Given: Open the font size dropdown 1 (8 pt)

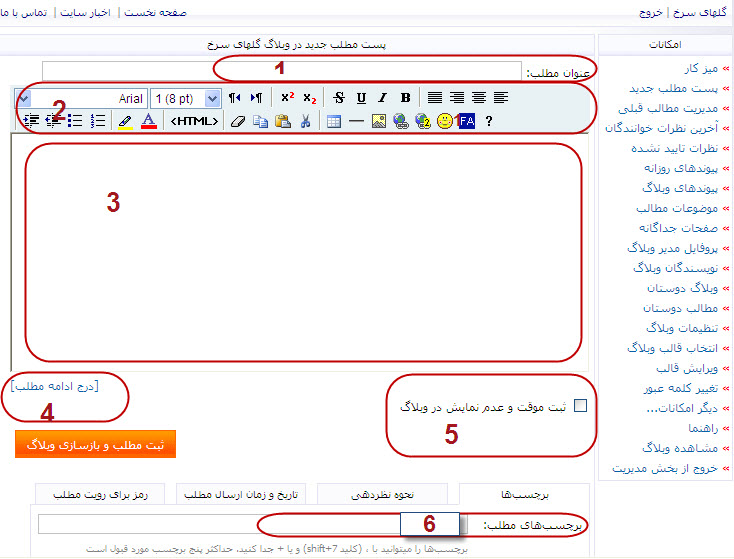Looking at the screenshot, I should (x=186, y=98).
